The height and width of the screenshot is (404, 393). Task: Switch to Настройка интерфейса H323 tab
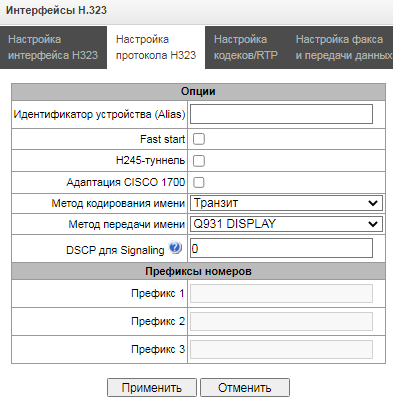point(53,47)
